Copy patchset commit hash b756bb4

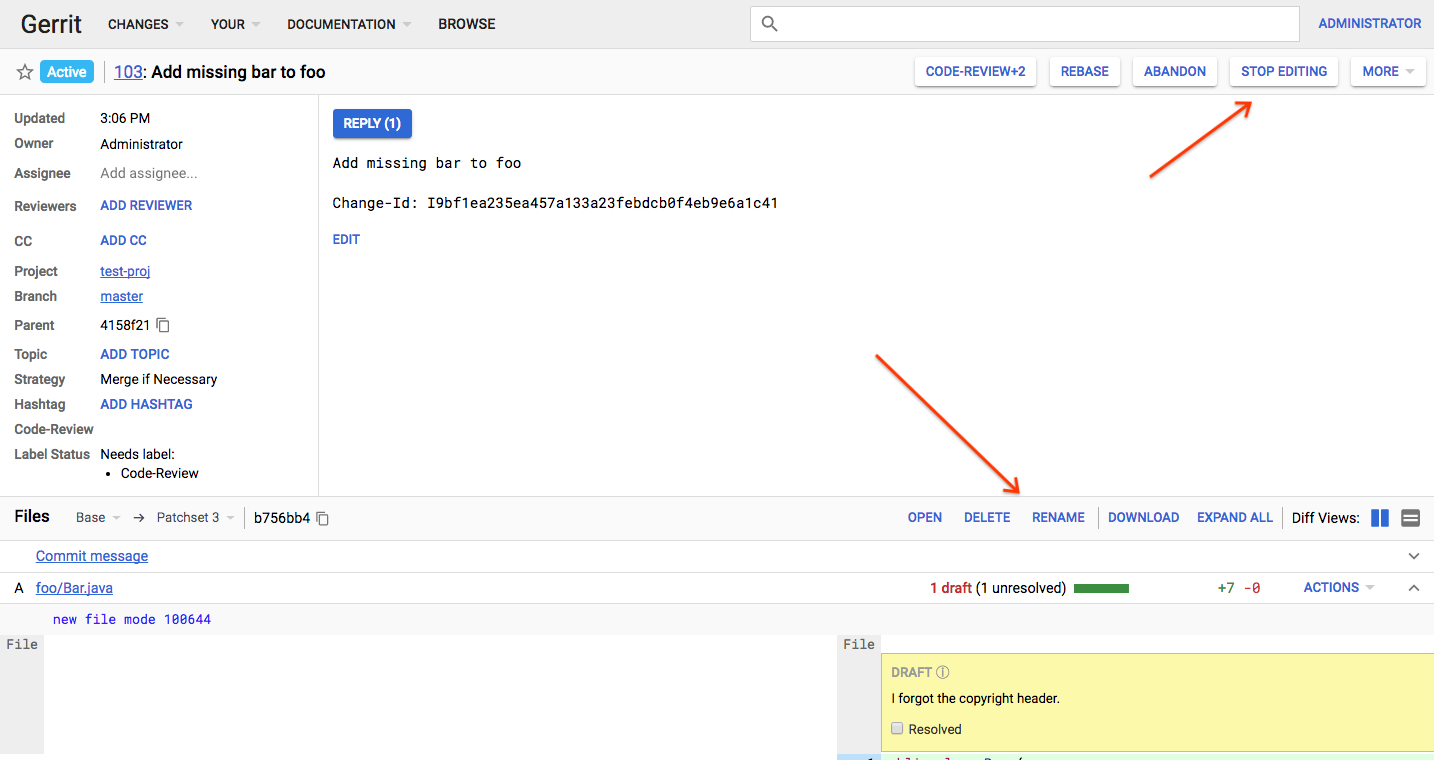(x=322, y=518)
